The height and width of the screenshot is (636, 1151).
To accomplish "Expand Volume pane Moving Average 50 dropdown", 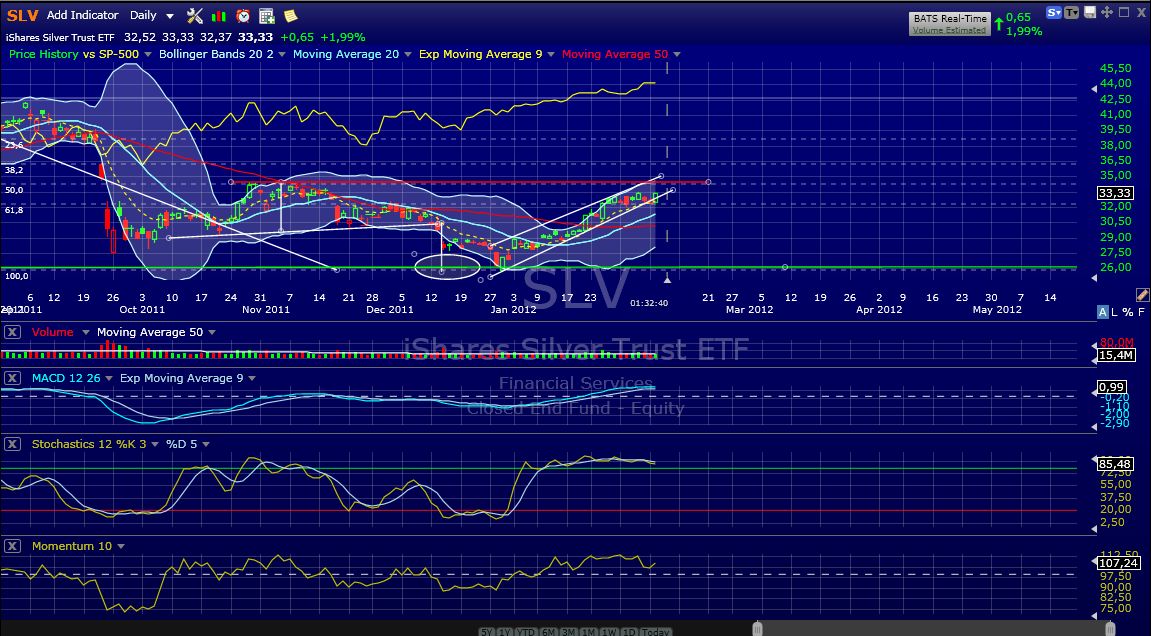I will coord(211,333).
